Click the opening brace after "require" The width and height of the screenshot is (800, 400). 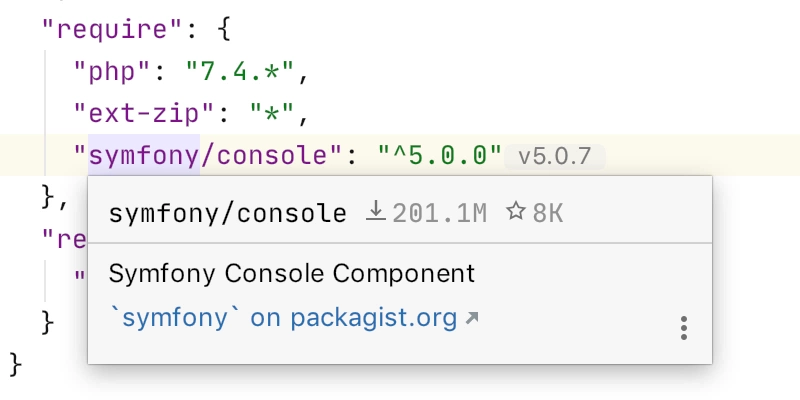tap(224, 30)
